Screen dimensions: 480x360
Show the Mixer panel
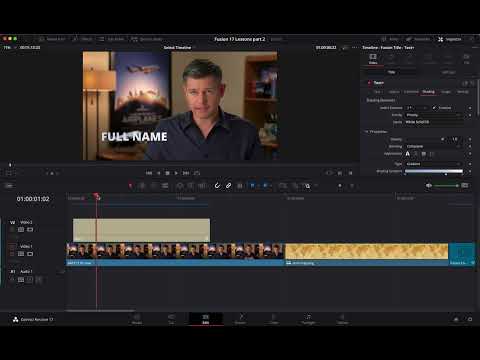tap(390, 39)
